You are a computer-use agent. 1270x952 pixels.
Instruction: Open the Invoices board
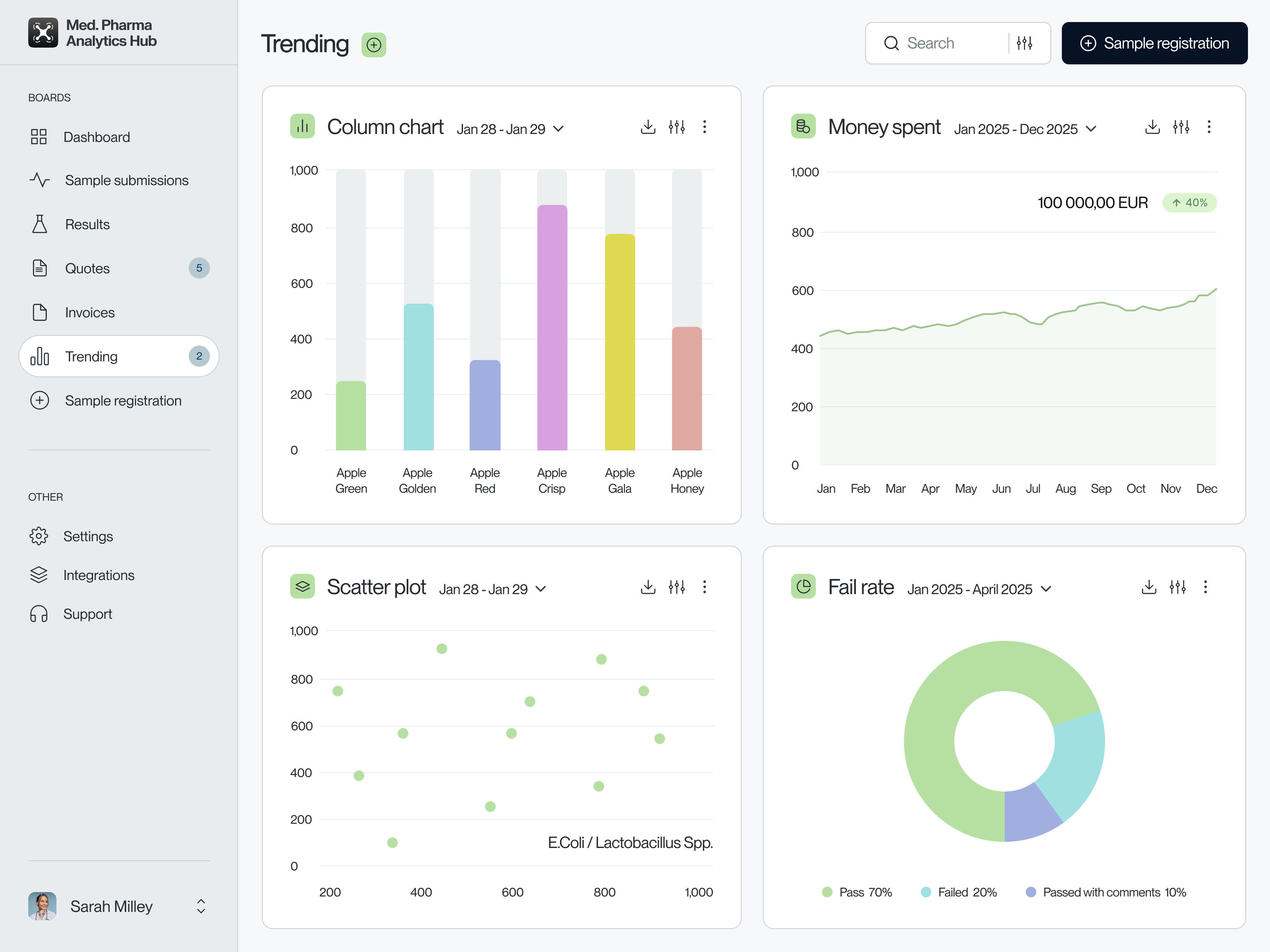click(x=90, y=312)
